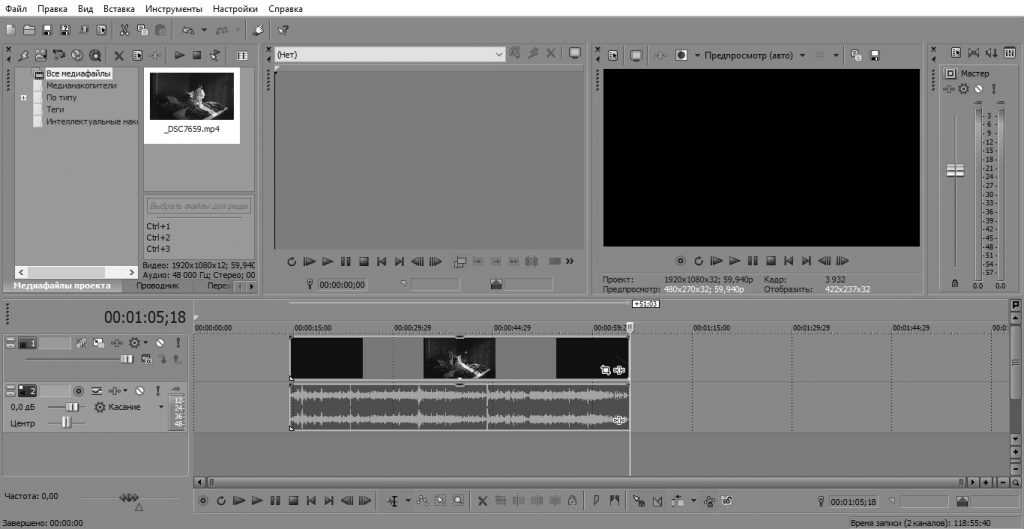Insert a marker from timeline toolbar
Viewport: 1024px width, 529px height.
[596, 501]
